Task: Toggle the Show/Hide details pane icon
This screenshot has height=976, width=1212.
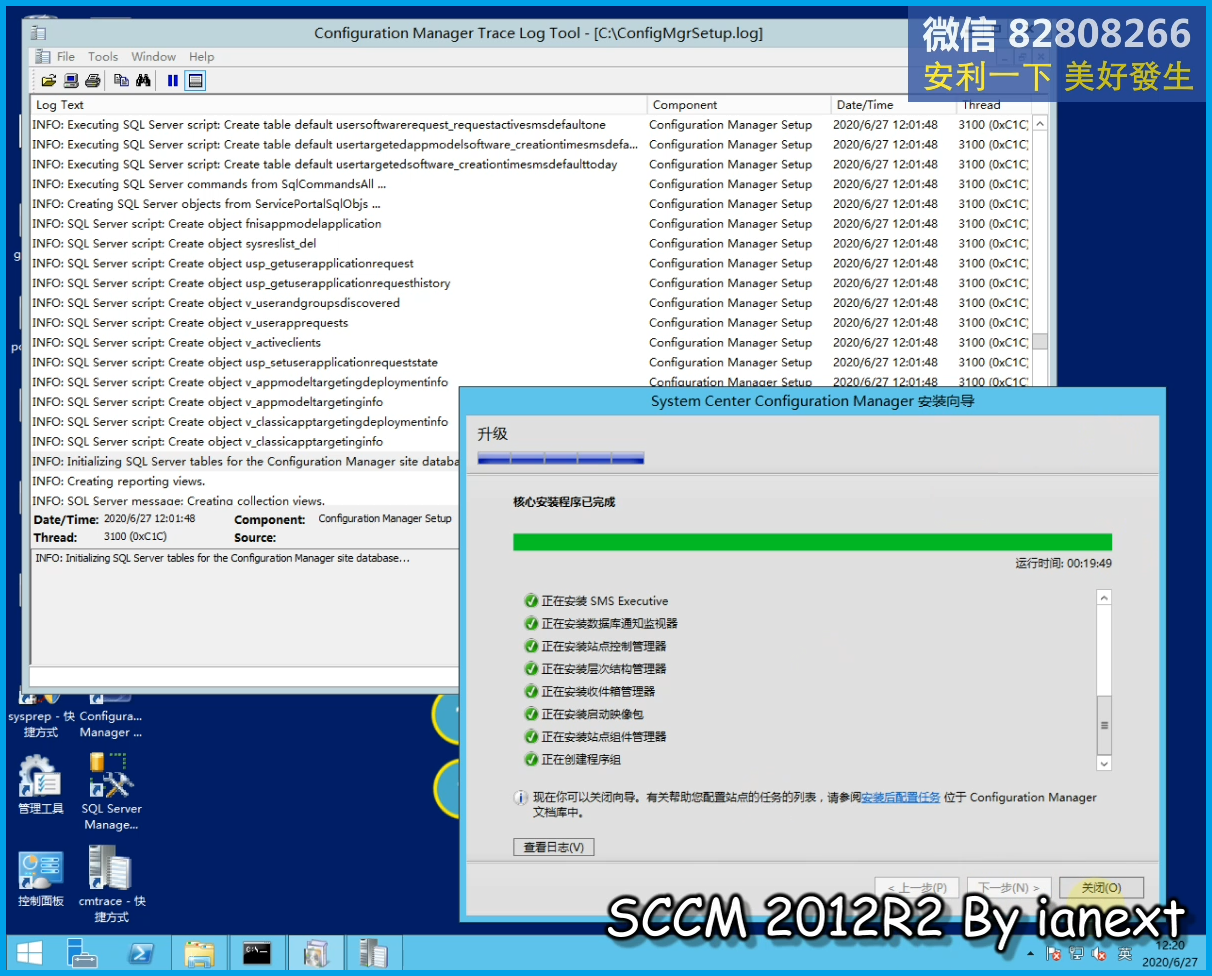Action: tap(196, 81)
